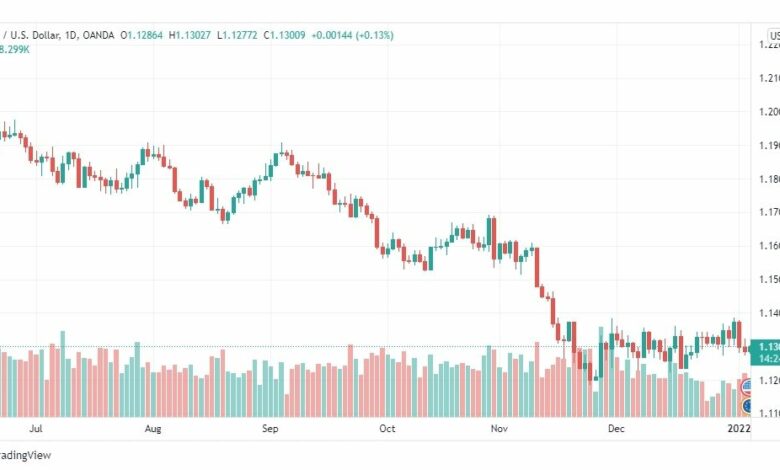Select the 1D interval in chart legend
Image resolution: width=780 pixels, height=470 pixels.
click(71, 35)
